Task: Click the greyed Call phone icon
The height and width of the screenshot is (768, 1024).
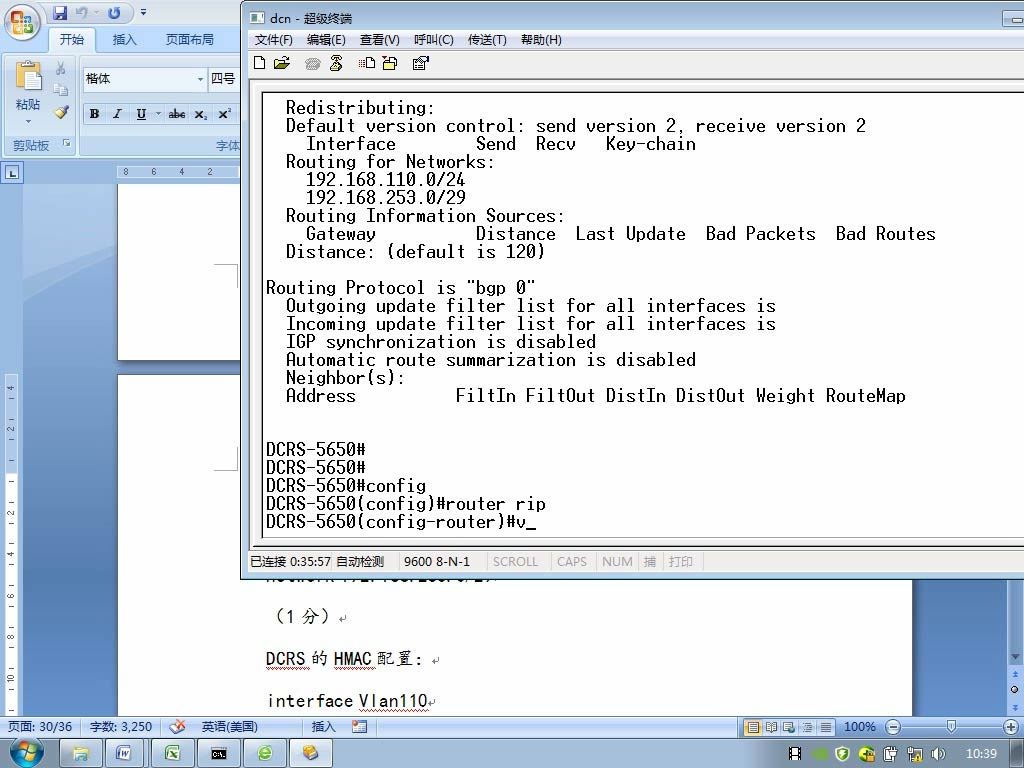Action: click(313, 63)
